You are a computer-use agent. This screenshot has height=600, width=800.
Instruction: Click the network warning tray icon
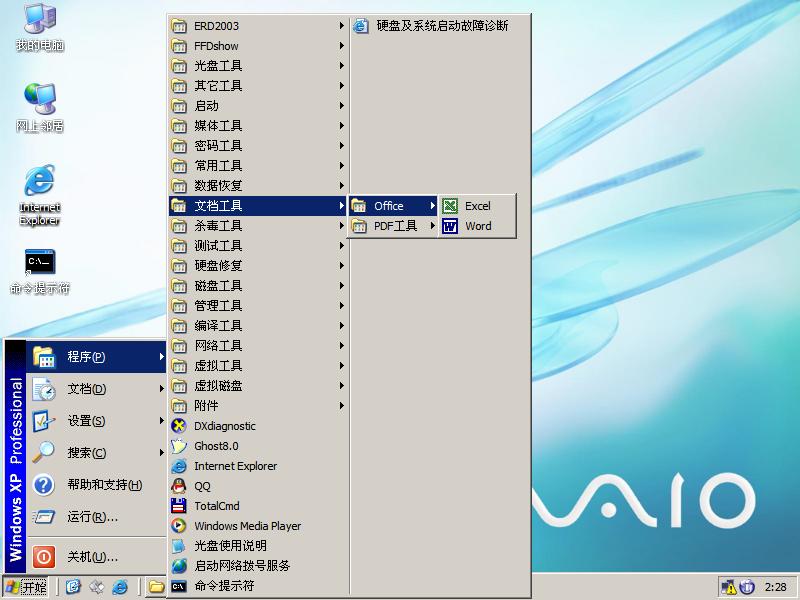pos(729,587)
